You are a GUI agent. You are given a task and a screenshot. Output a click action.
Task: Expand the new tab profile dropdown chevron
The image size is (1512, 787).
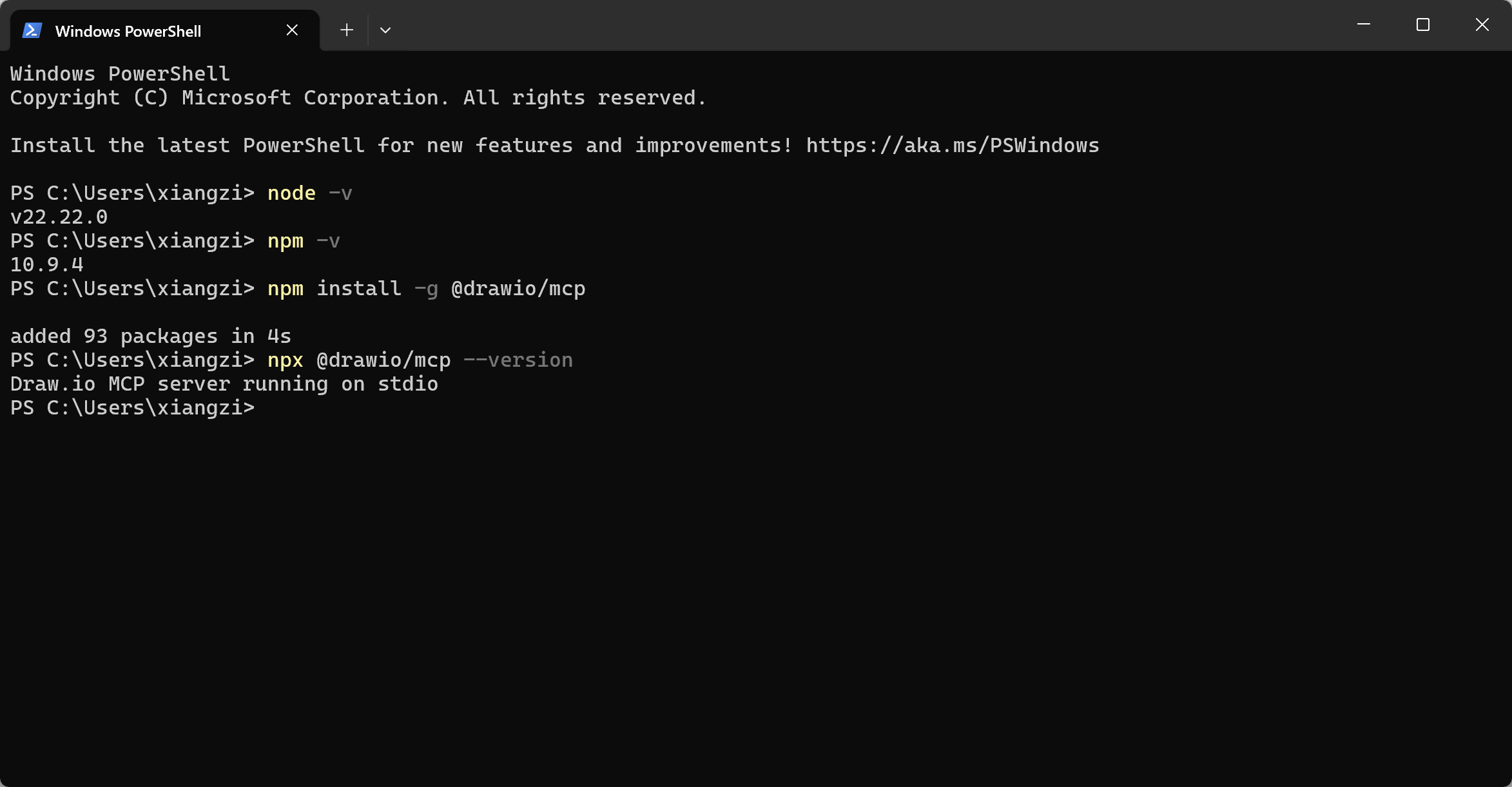pos(385,30)
